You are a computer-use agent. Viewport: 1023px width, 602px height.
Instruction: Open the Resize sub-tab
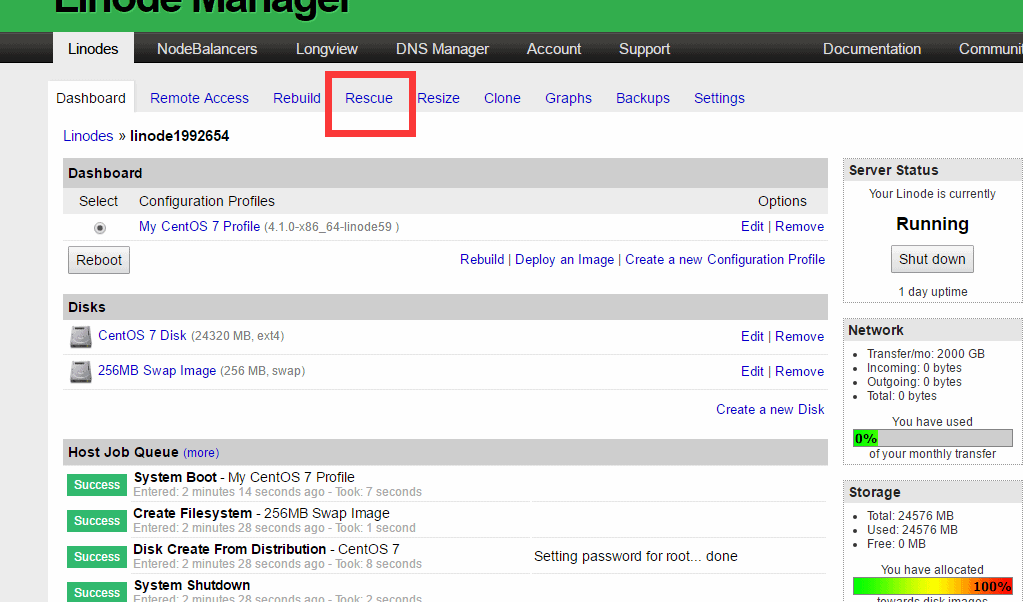pyautogui.click(x=438, y=98)
